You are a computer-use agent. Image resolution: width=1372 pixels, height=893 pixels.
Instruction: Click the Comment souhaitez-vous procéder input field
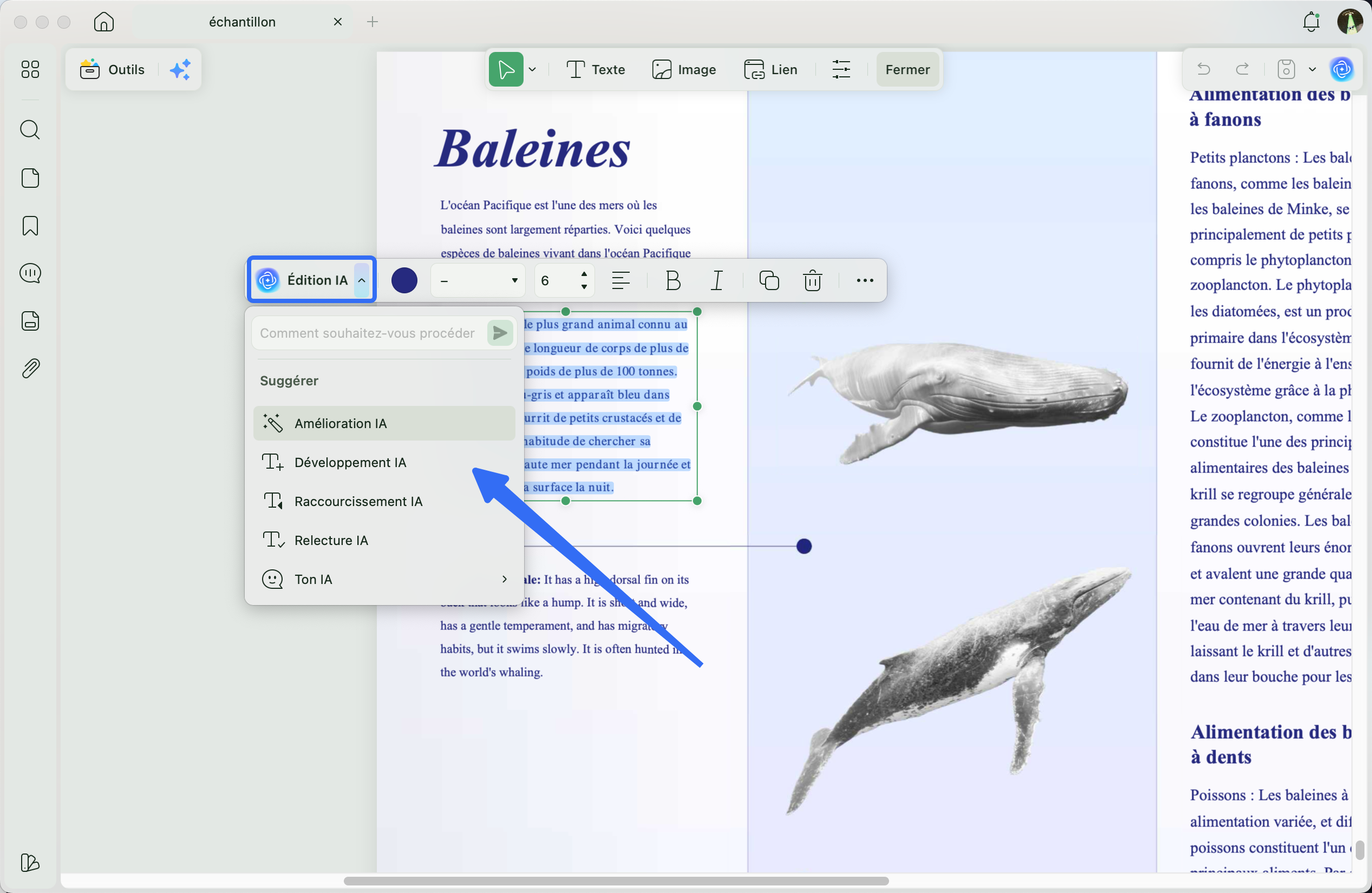pyautogui.click(x=368, y=333)
